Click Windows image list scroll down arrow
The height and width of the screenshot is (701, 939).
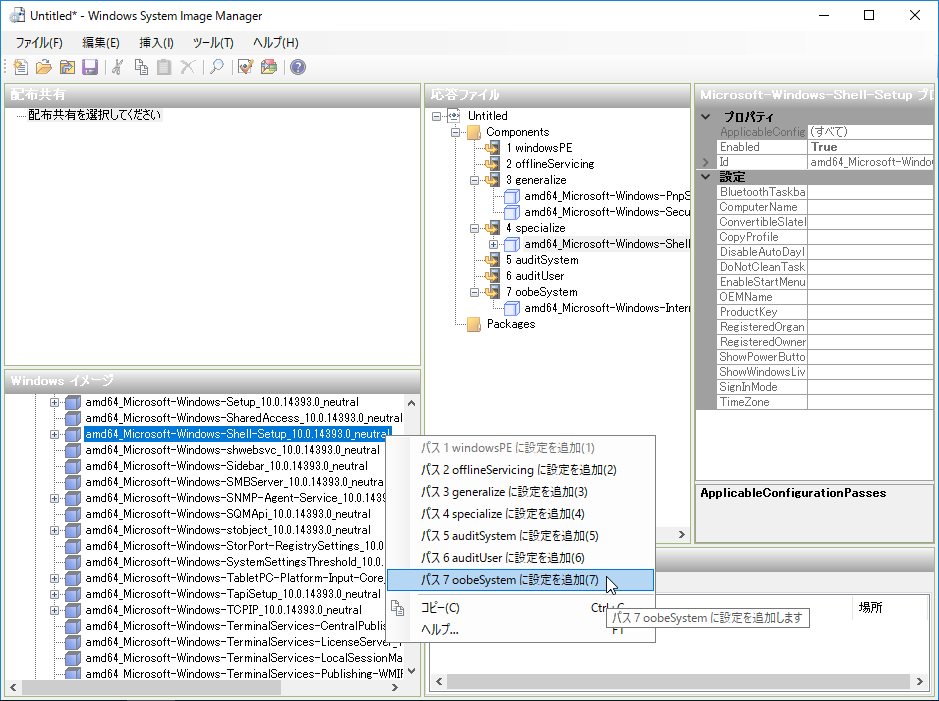point(411,672)
